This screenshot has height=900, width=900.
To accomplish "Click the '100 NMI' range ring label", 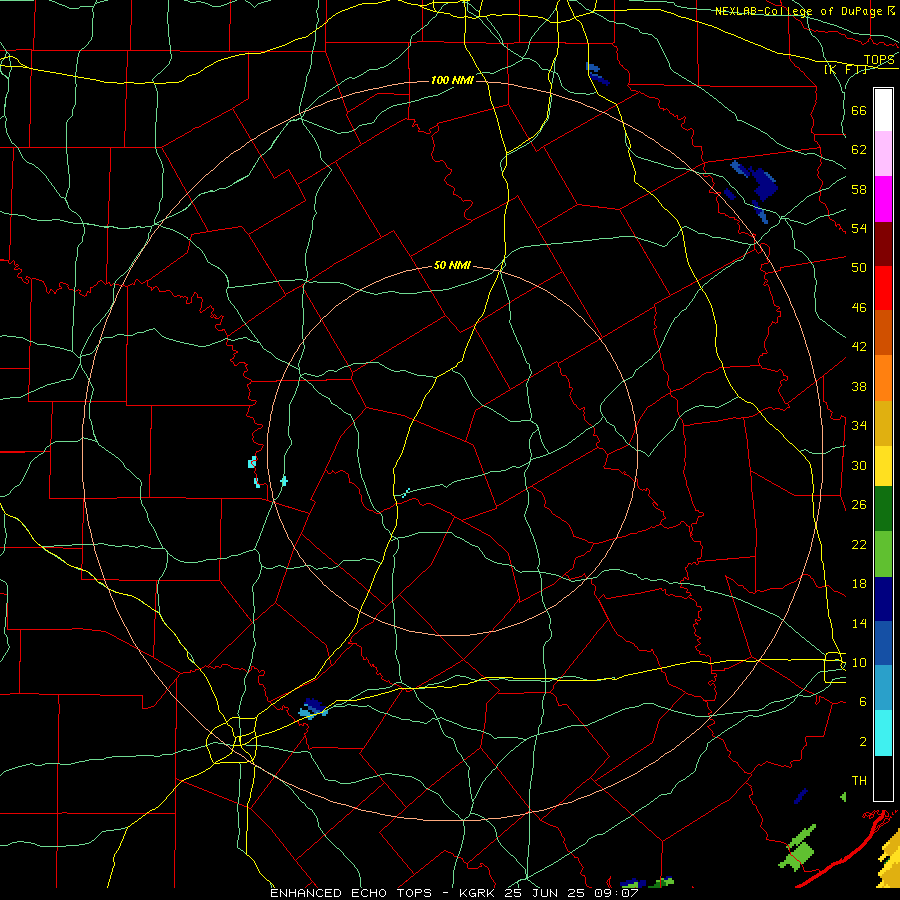I will (452, 80).
